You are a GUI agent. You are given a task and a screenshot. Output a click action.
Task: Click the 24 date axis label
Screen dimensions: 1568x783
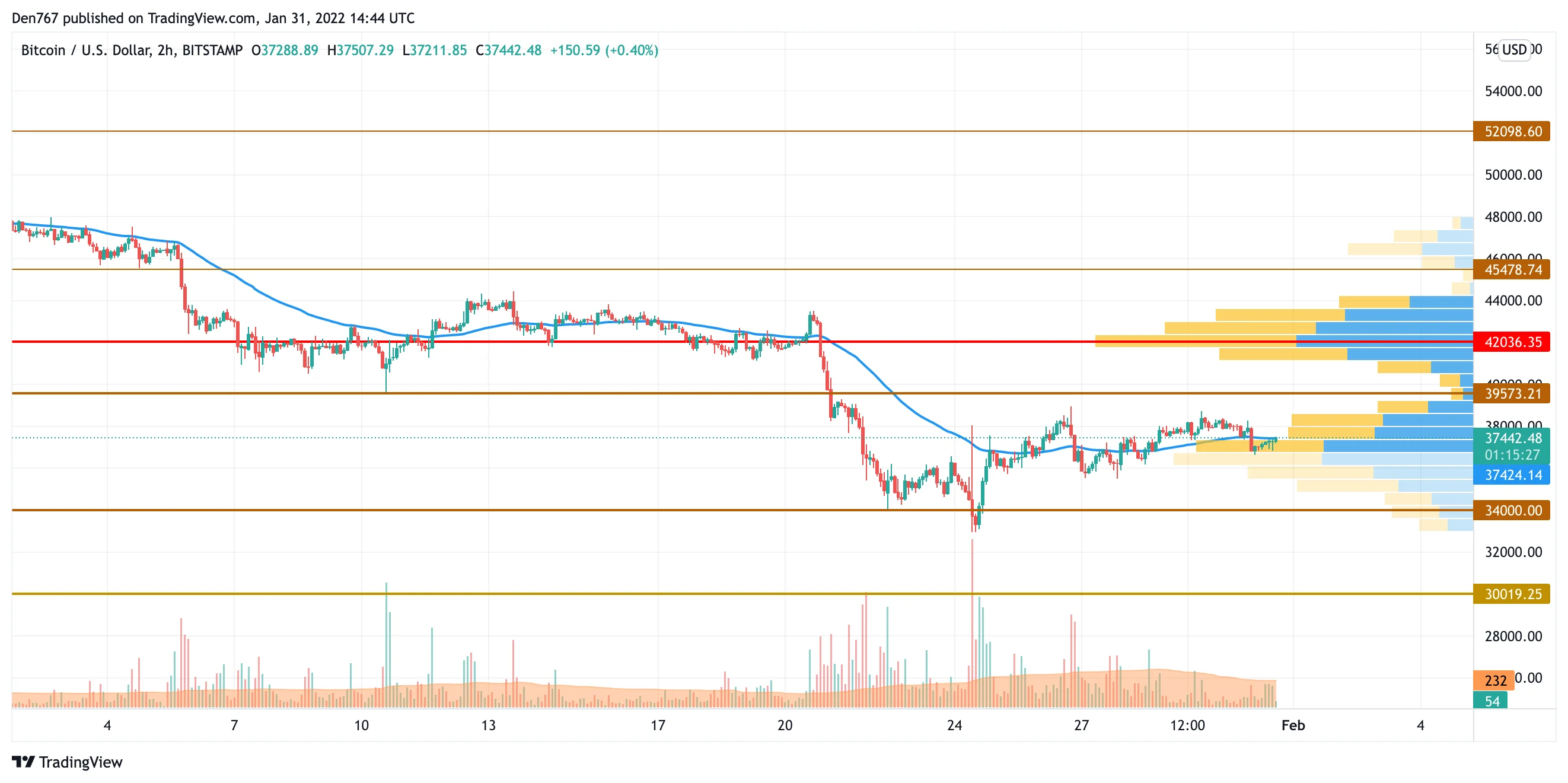(x=954, y=725)
